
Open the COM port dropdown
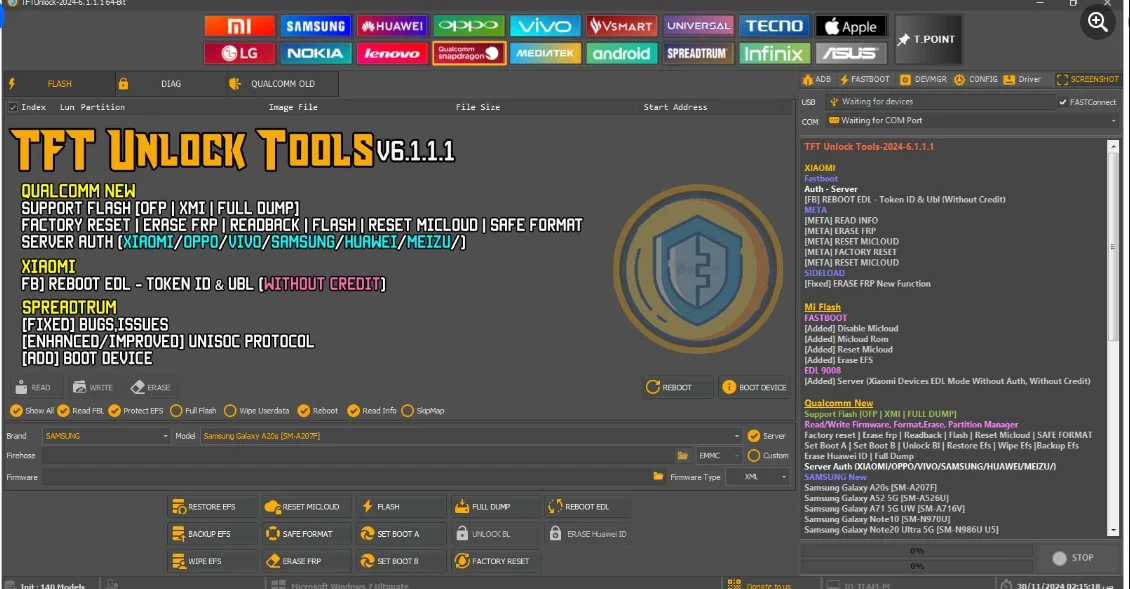972,120
